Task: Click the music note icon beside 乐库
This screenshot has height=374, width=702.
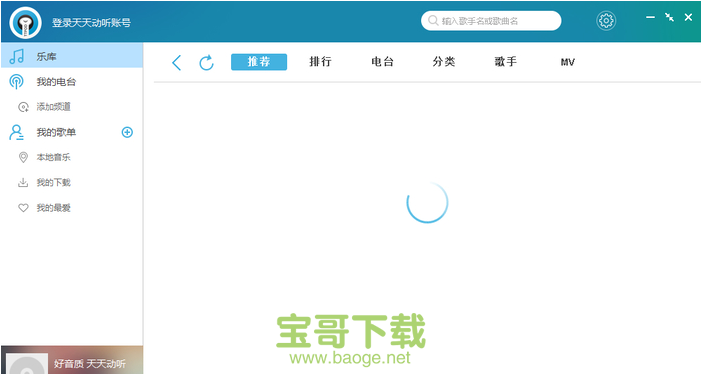Action: pyautogui.click(x=17, y=56)
